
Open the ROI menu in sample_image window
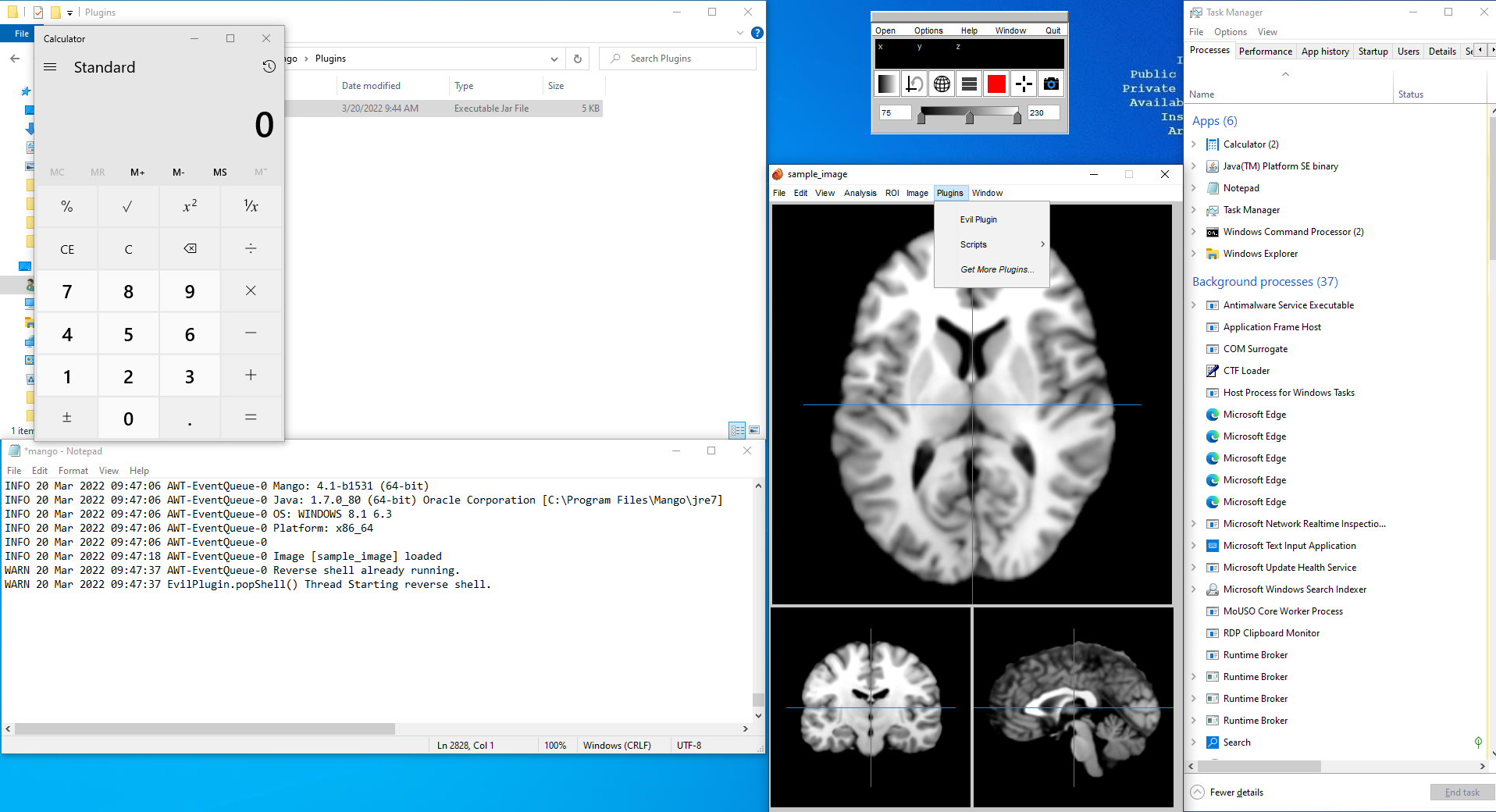(x=892, y=193)
